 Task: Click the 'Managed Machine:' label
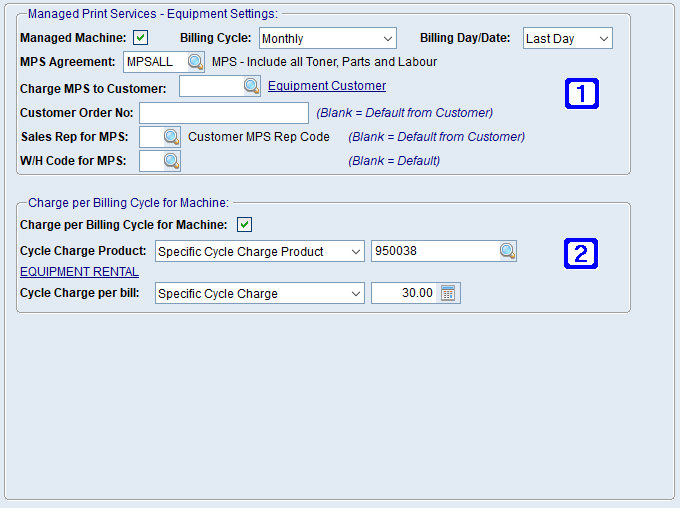[x=73, y=38]
